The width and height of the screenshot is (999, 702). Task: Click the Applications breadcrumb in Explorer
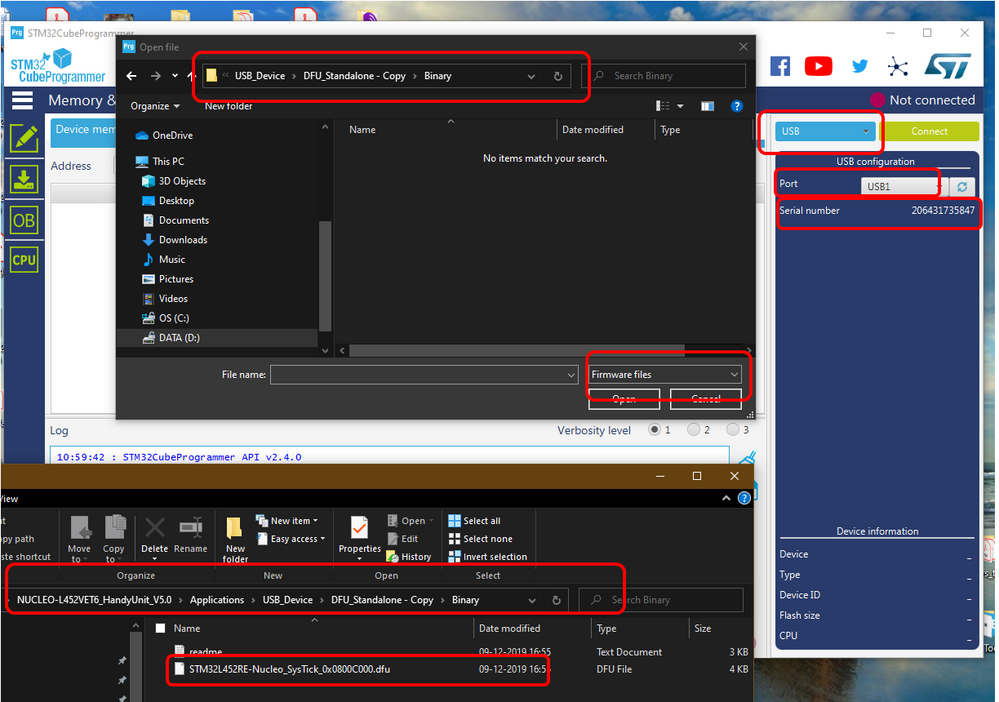pos(217,600)
